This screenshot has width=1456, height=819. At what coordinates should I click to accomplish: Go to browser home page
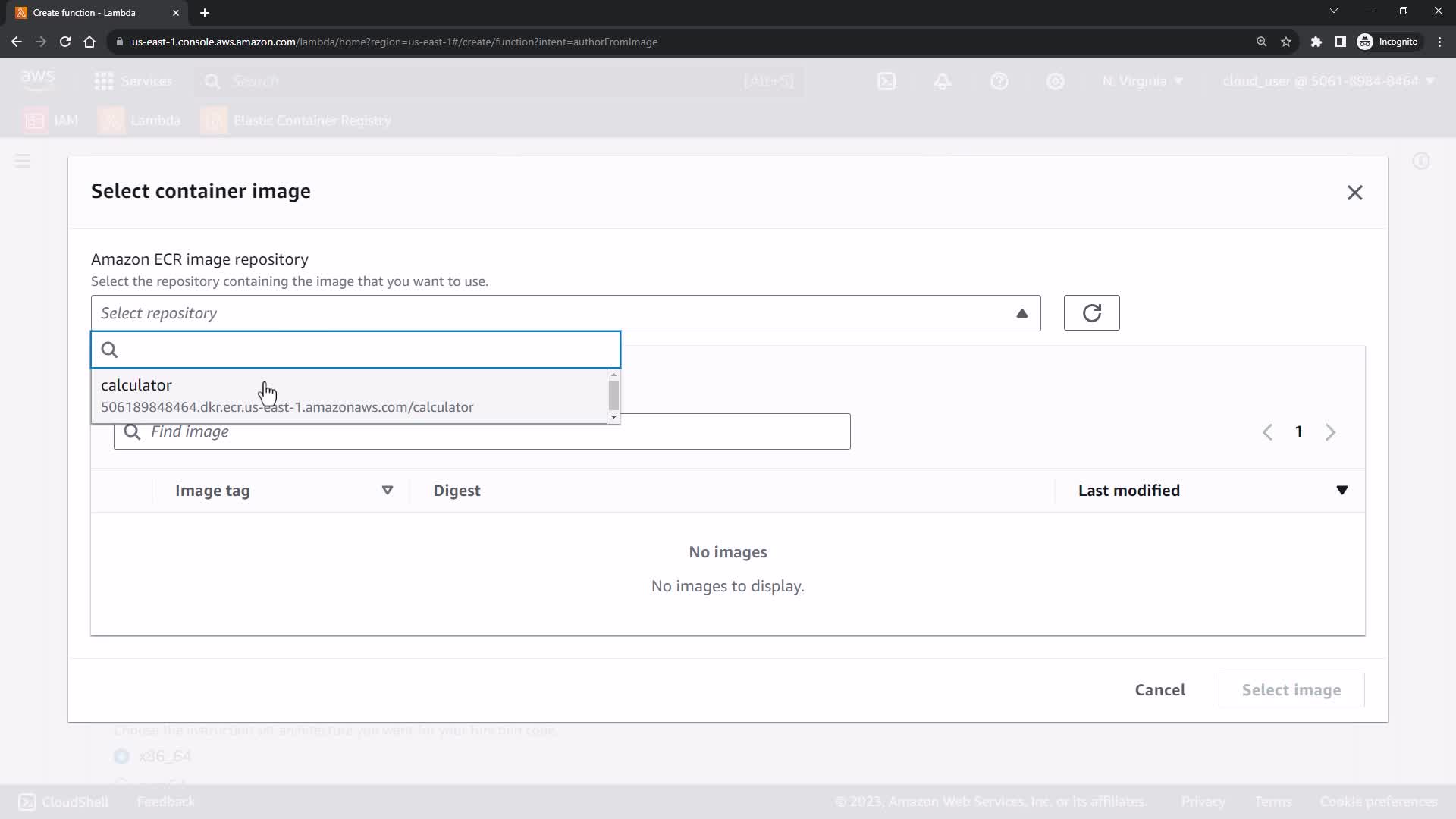tap(89, 42)
